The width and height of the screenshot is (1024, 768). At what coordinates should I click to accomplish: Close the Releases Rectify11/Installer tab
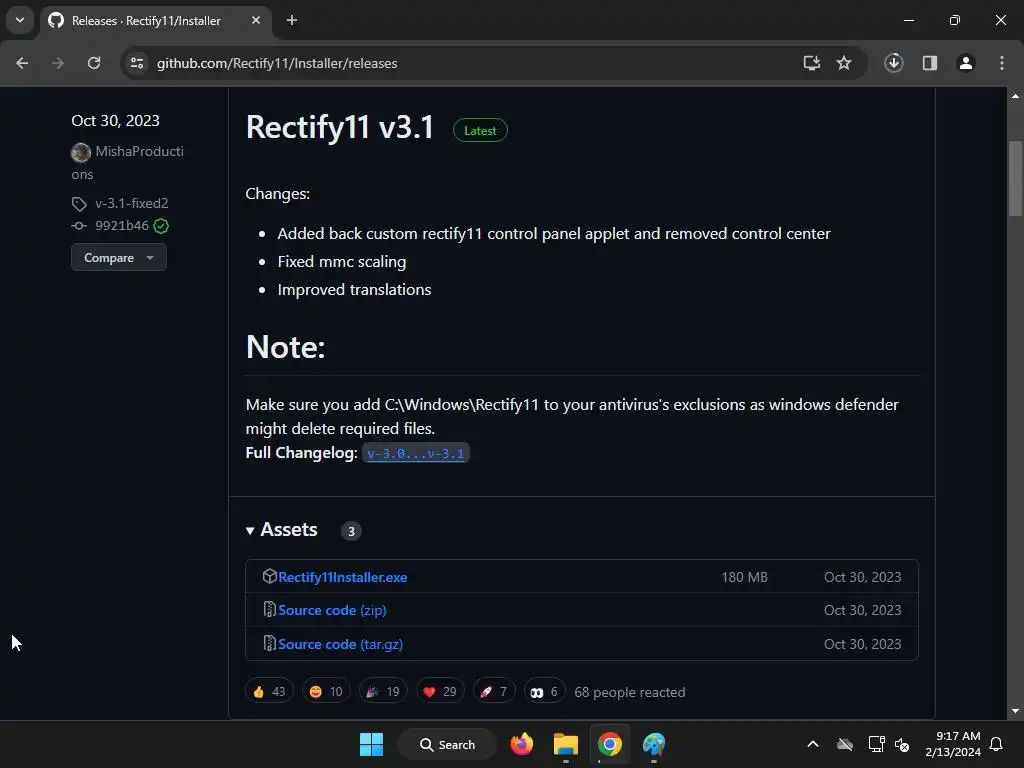256,21
